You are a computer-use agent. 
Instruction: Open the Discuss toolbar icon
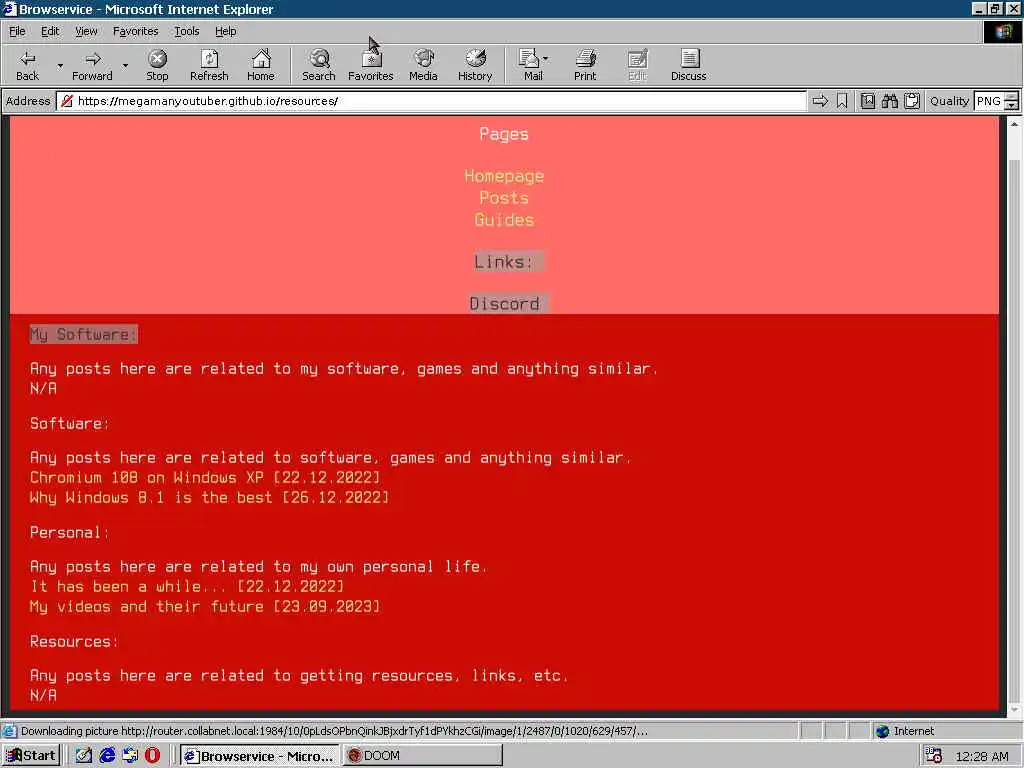click(x=688, y=65)
